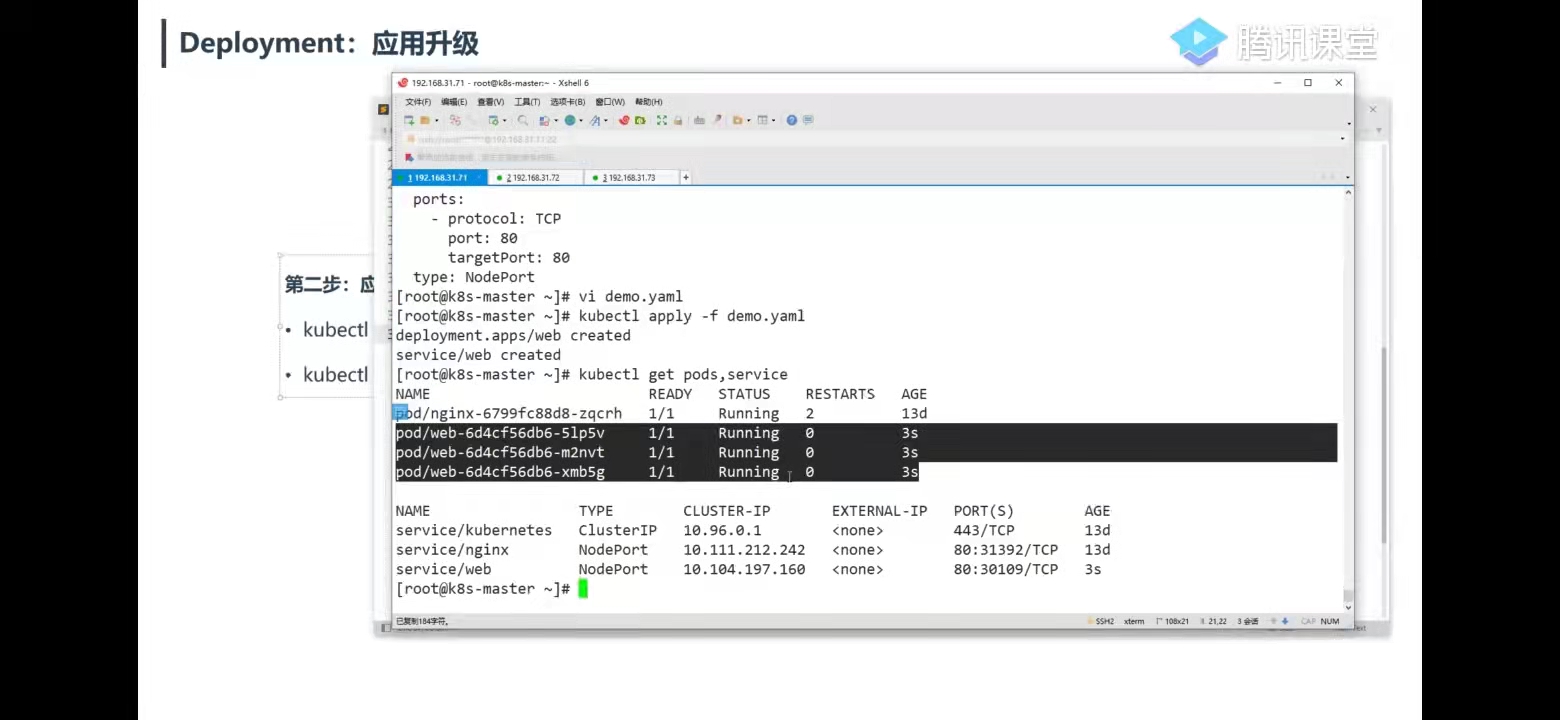Click the Open Session folder icon
1560x720 pixels.
(424, 120)
